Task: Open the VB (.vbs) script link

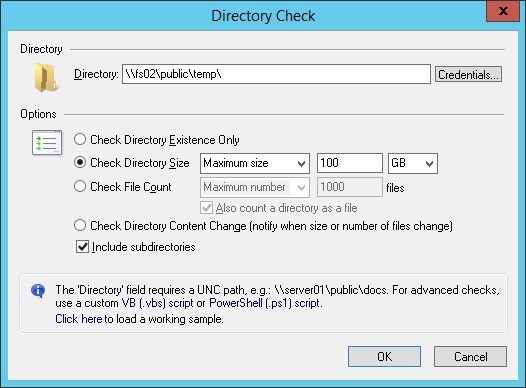Action: point(157,303)
